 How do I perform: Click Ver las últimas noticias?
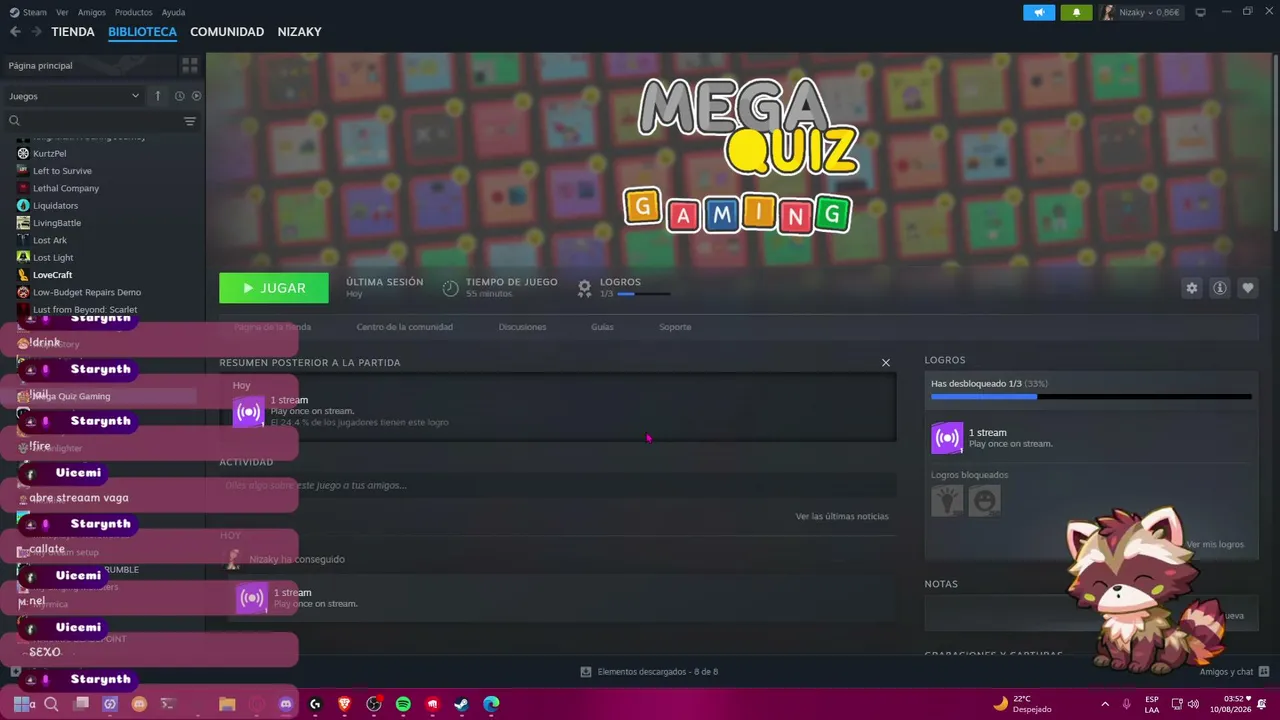[x=842, y=516]
